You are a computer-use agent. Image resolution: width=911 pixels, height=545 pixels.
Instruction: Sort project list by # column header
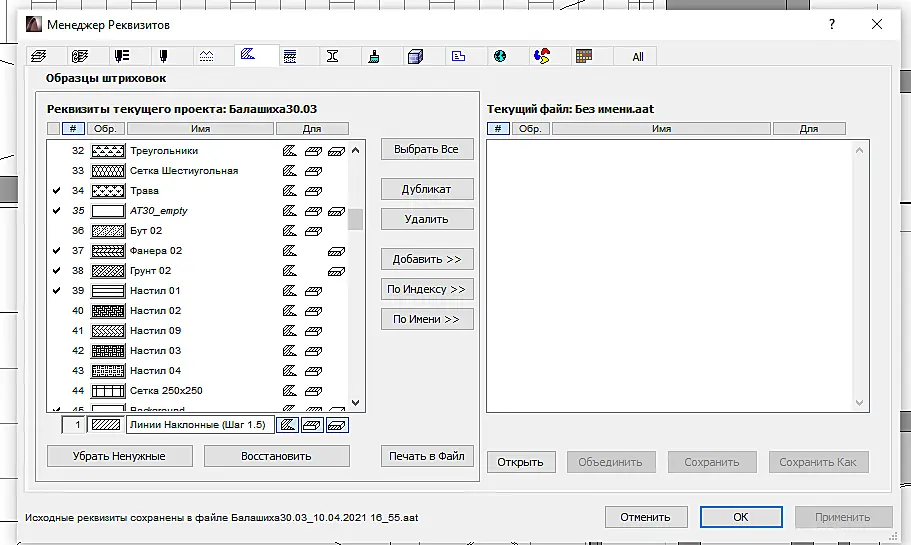[x=73, y=128]
